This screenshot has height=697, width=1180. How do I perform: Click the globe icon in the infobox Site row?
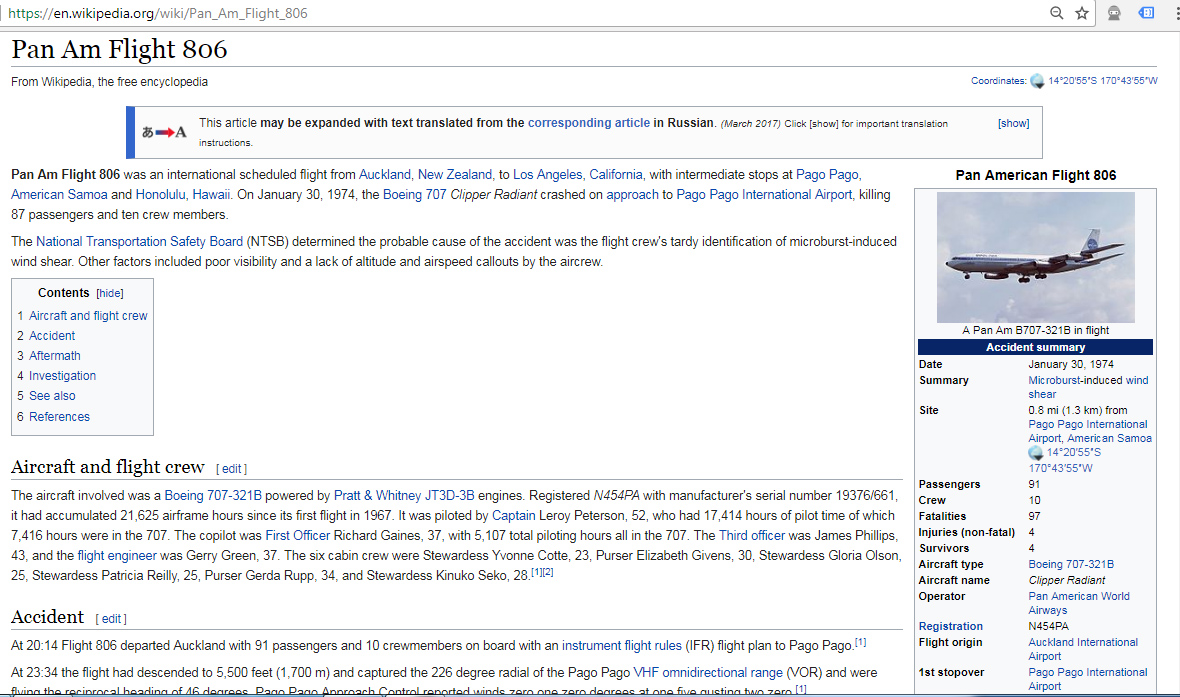click(1036, 453)
